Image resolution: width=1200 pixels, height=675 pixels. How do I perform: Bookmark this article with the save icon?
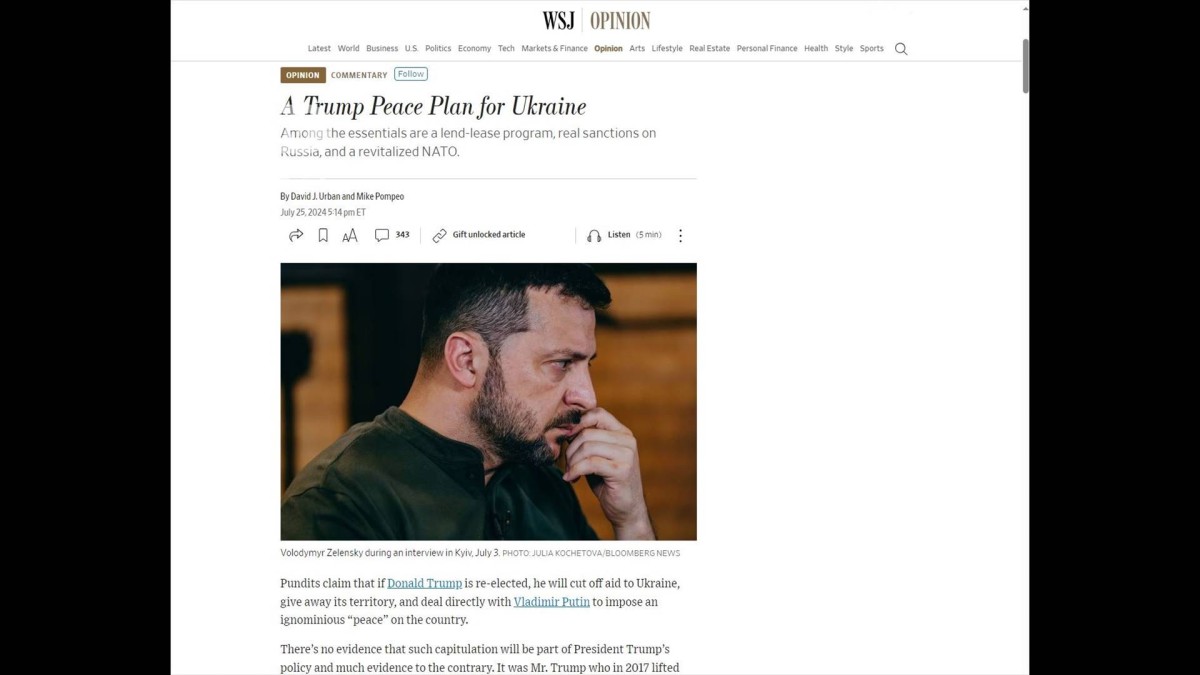323,235
